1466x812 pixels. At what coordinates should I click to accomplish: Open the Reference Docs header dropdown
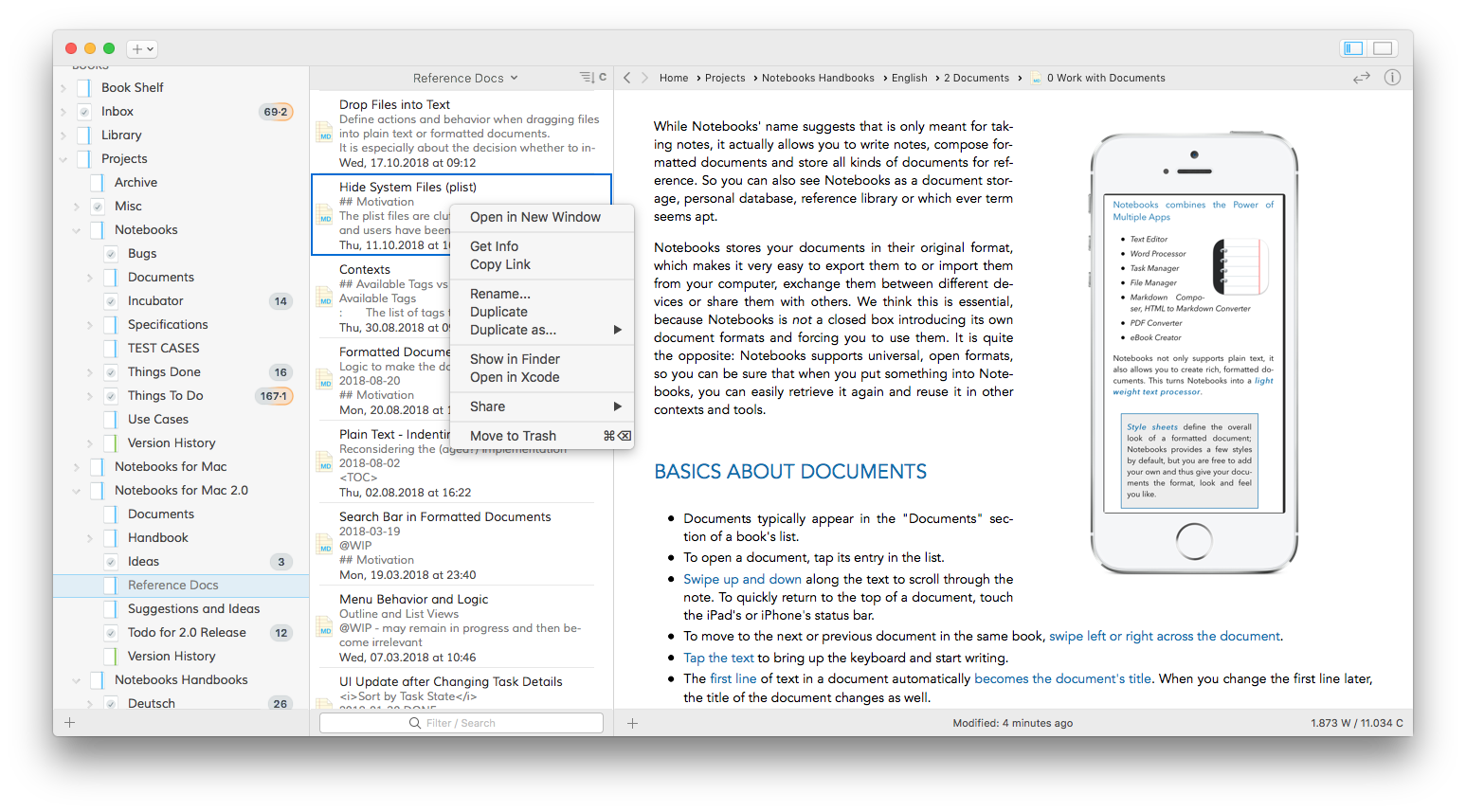[x=465, y=78]
